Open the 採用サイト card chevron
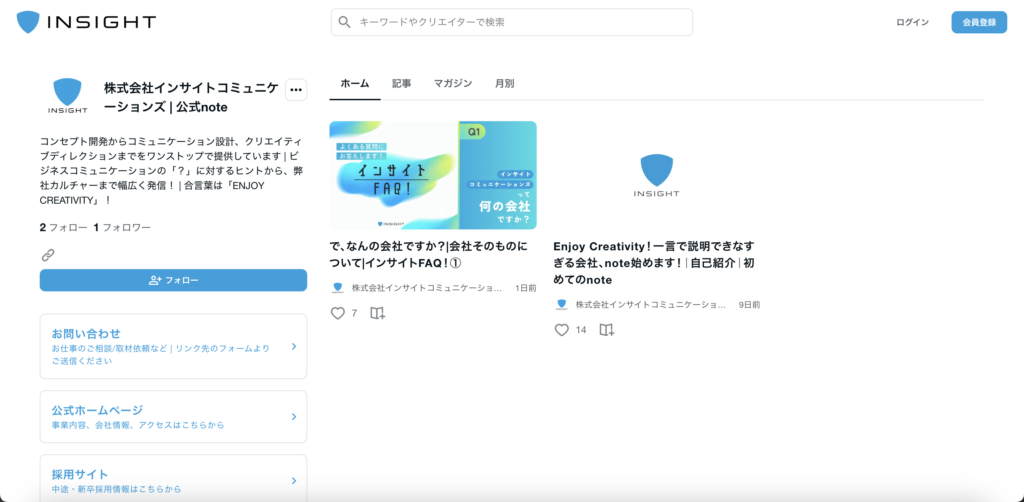Image resolution: width=1024 pixels, height=502 pixels. (293, 481)
